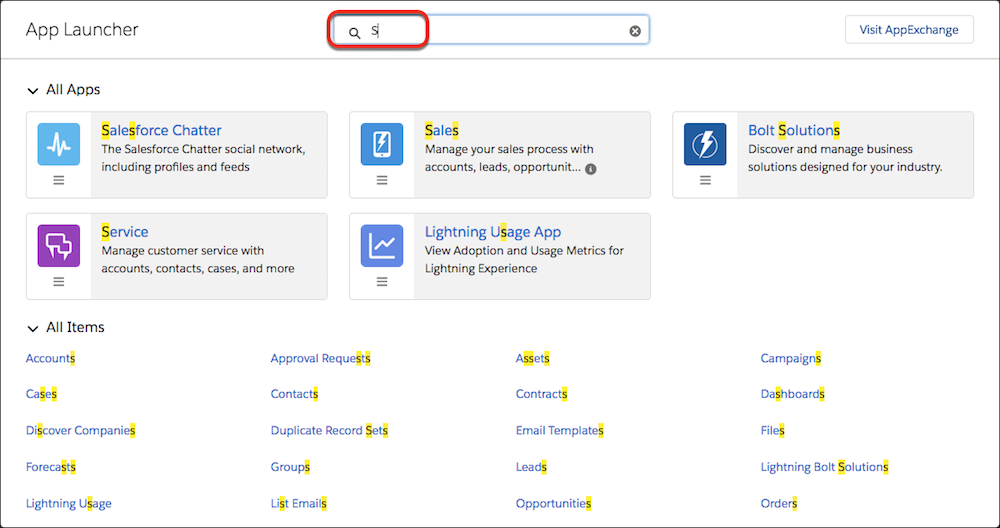Click drag handle under Lightning Usage App icon
Image resolution: width=1000 pixels, height=528 pixels.
pyautogui.click(x=382, y=282)
